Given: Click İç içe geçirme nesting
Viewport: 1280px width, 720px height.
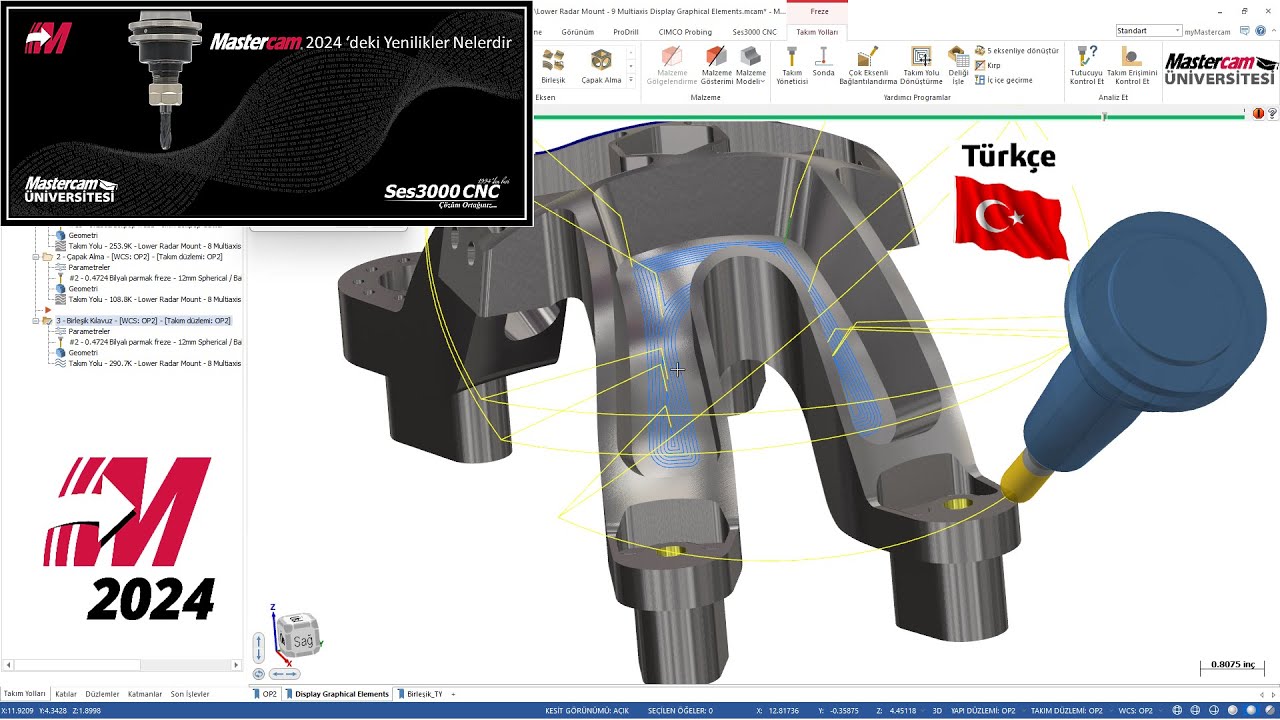Looking at the screenshot, I should coord(1003,80).
